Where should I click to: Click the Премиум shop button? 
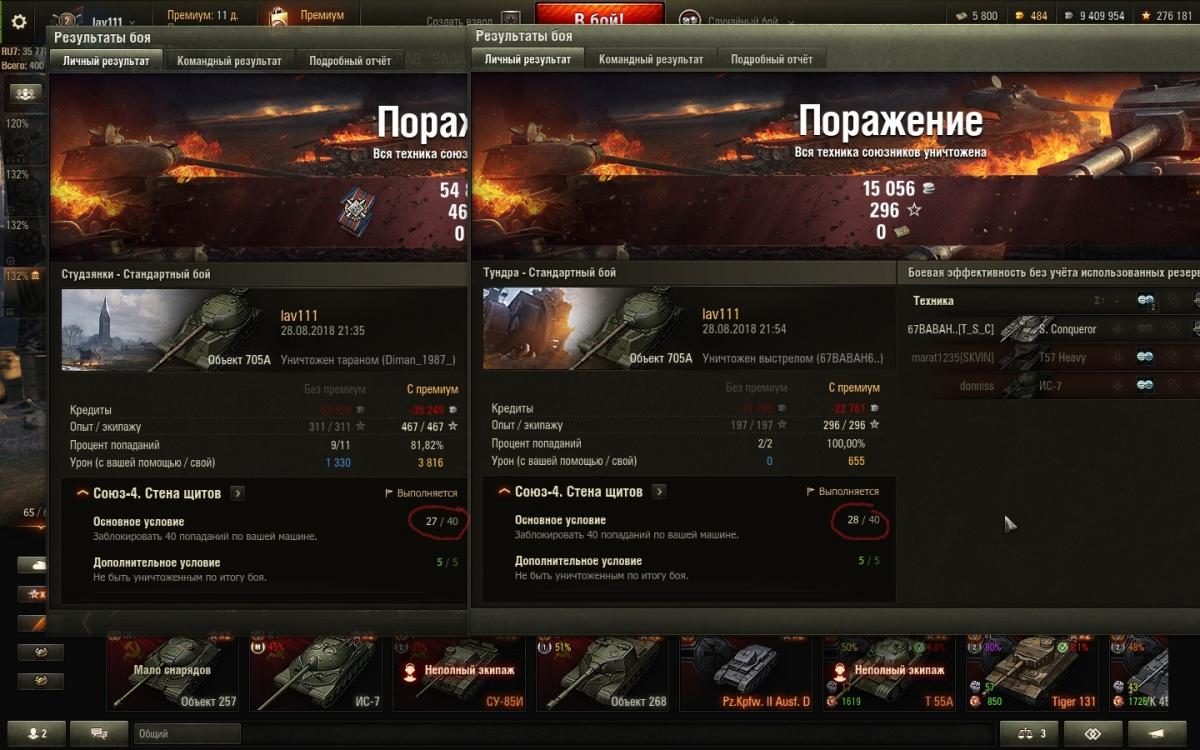click(x=309, y=16)
